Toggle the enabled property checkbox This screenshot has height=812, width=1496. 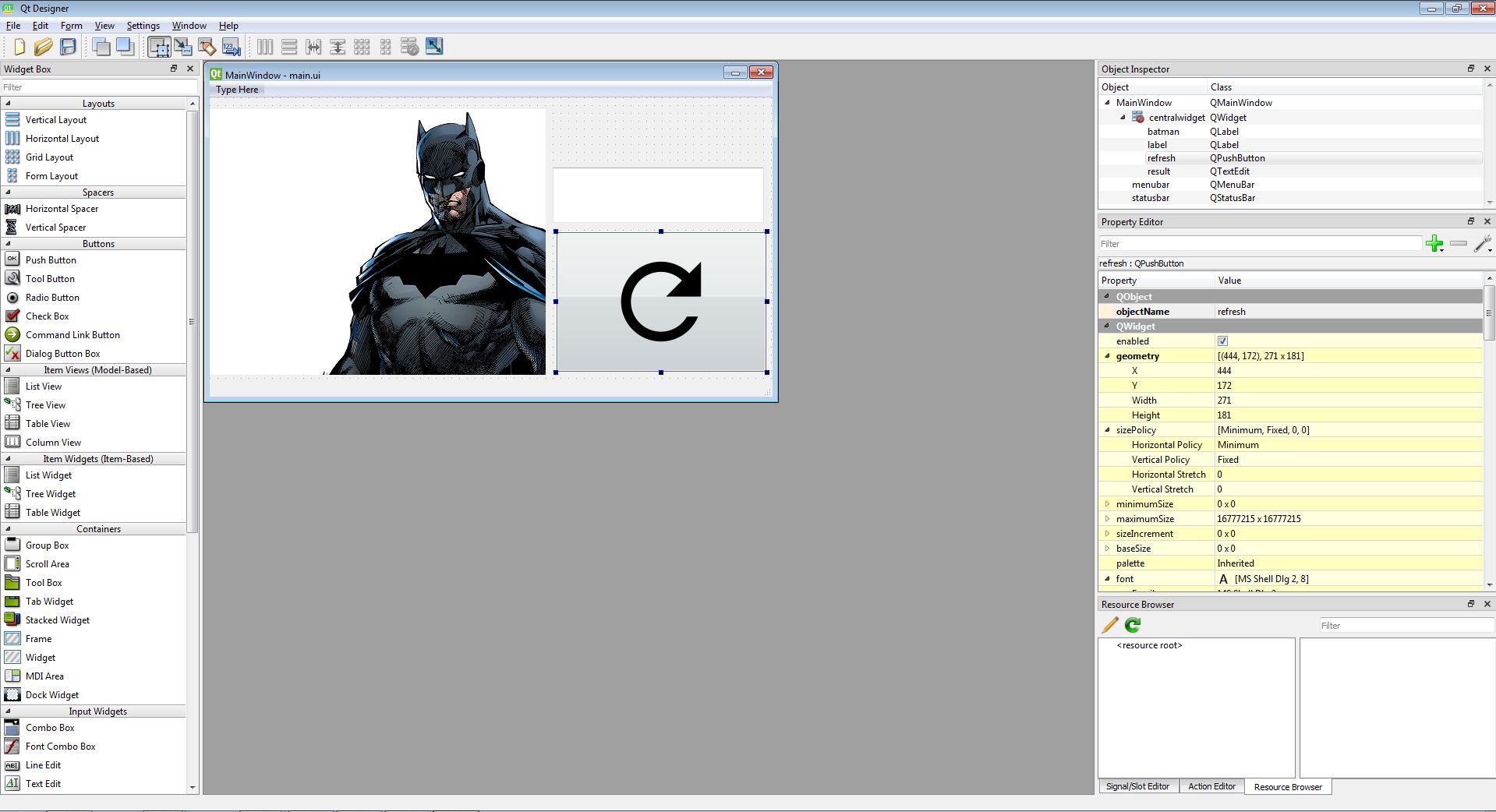(1222, 341)
